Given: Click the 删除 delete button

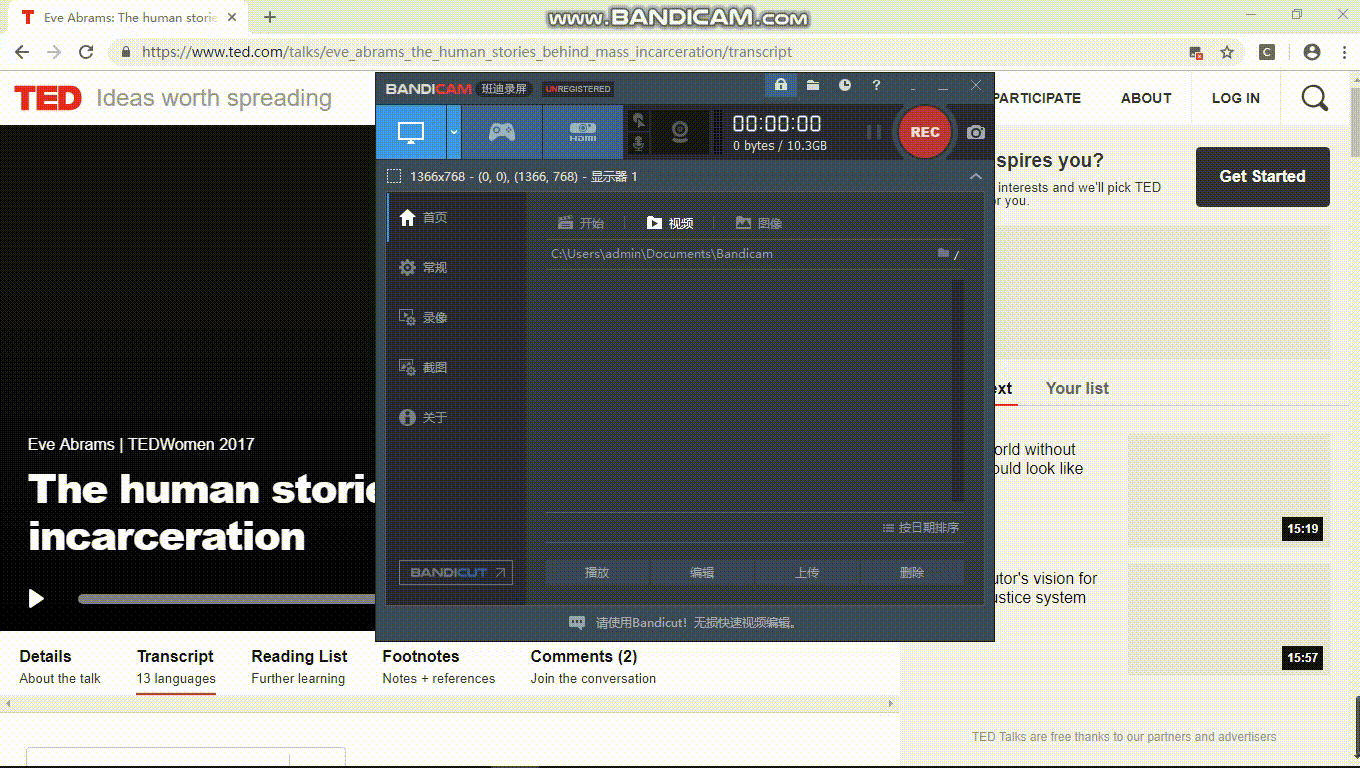Looking at the screenshot, I should tap(912, 573).
